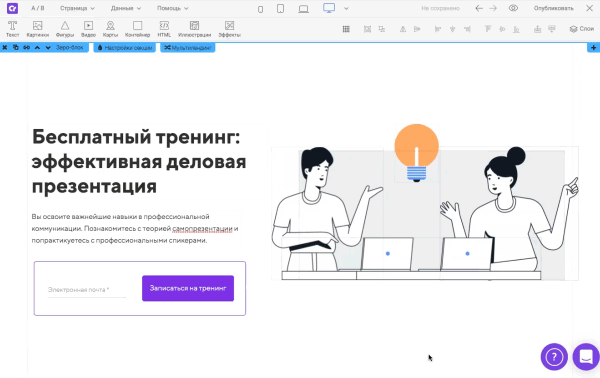Add a Контейнер element

pos(137,29)
